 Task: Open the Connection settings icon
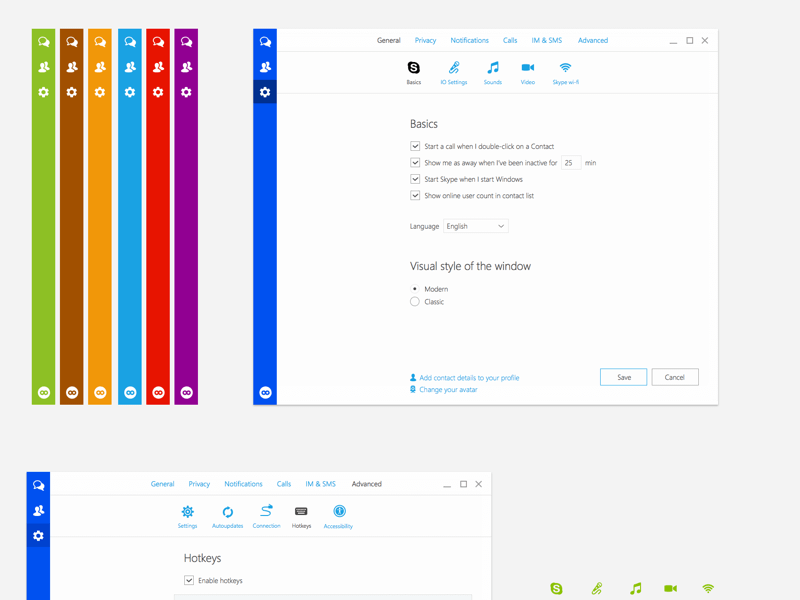[x=266, y=512]
